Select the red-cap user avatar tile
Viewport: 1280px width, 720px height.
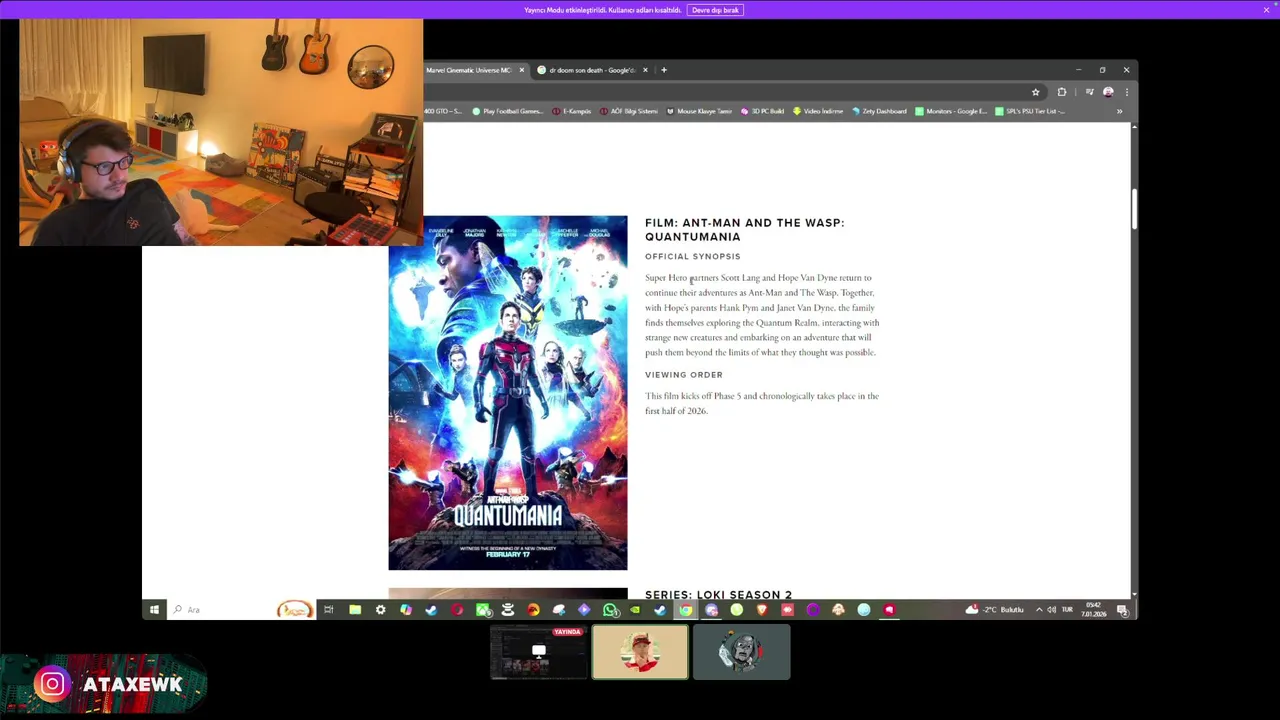[640, 652]
